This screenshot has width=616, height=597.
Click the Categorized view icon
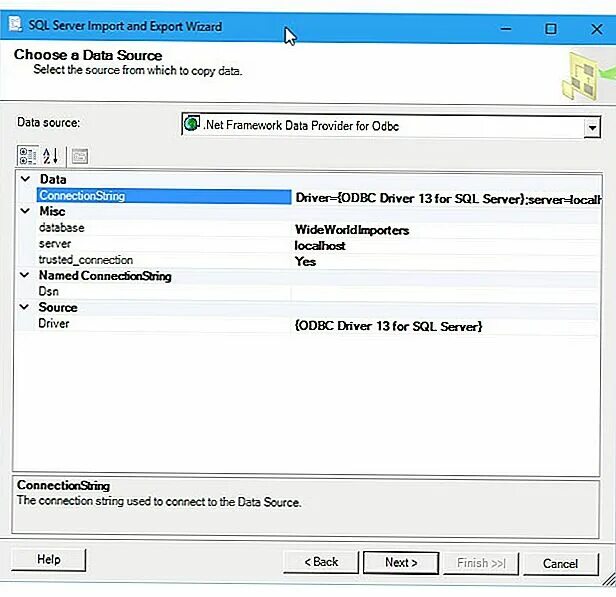(x=28, y=156)
